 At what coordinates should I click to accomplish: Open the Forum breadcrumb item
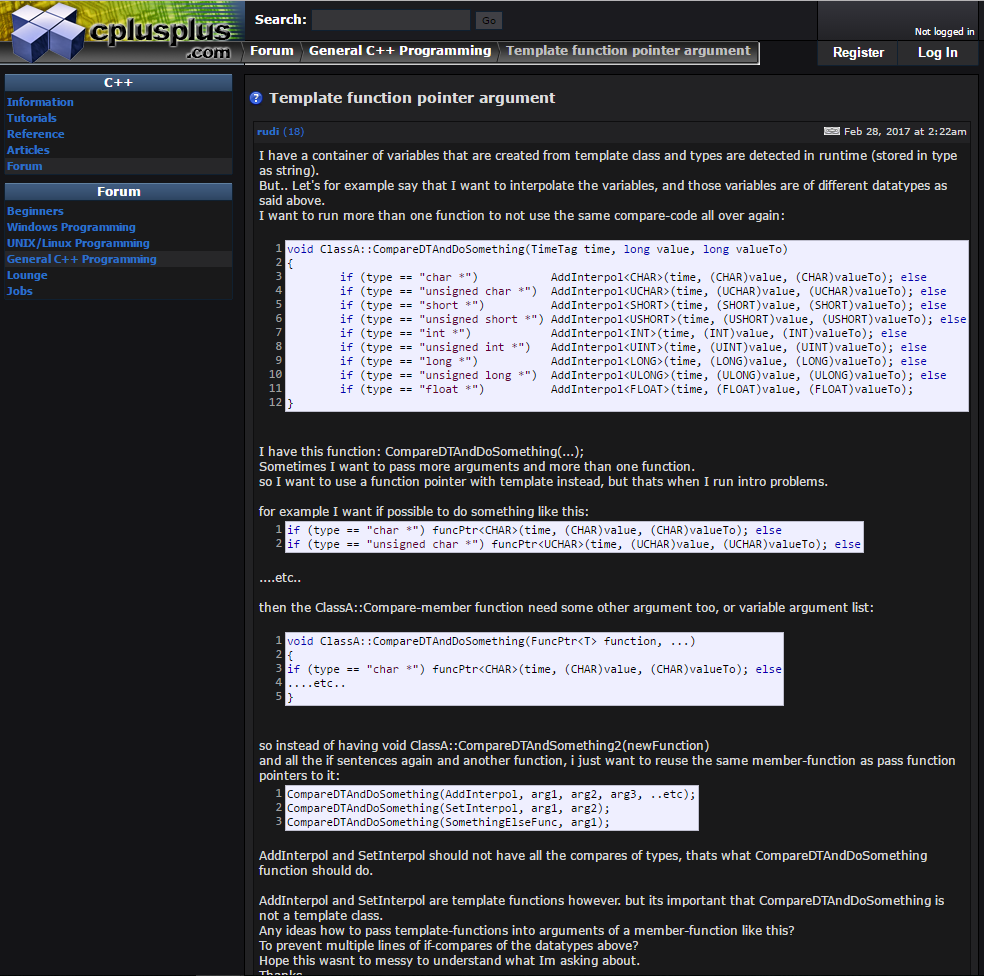click(271, 50)
